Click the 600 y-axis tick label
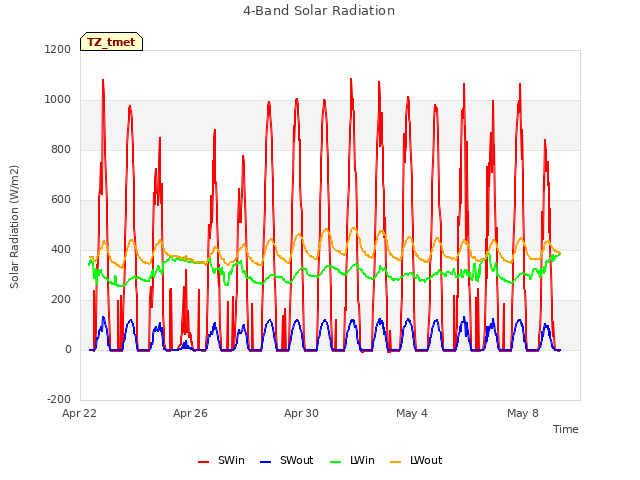The image size is (640, 480). tap(61, 200)
